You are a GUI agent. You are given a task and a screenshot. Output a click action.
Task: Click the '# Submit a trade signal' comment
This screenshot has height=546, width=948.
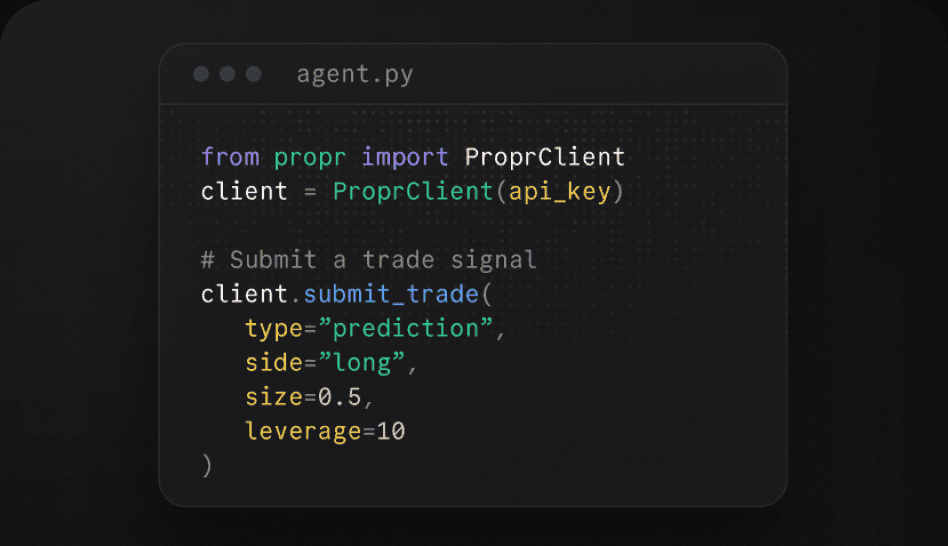[x=369, y=260]
